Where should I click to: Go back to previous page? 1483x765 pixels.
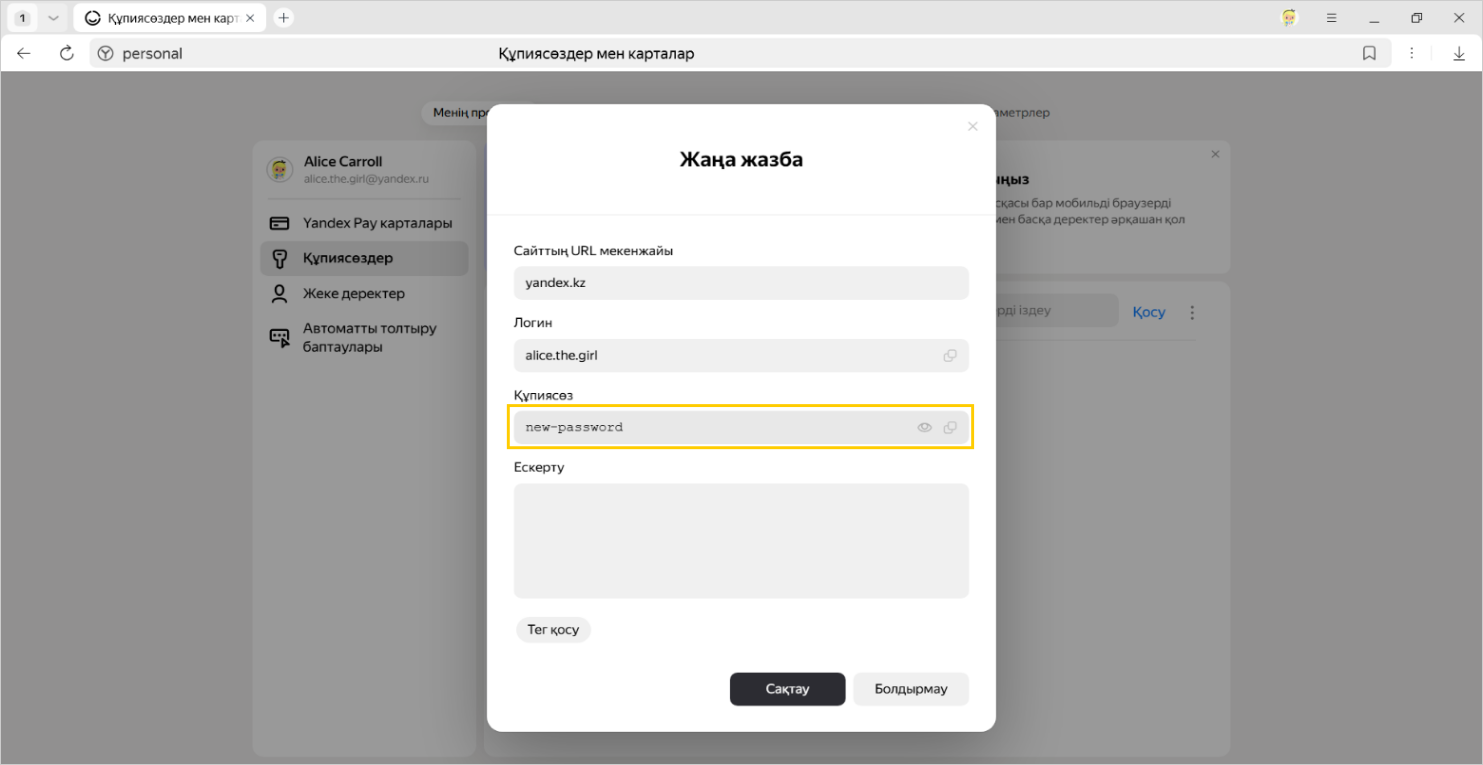(x=24, y=54)
